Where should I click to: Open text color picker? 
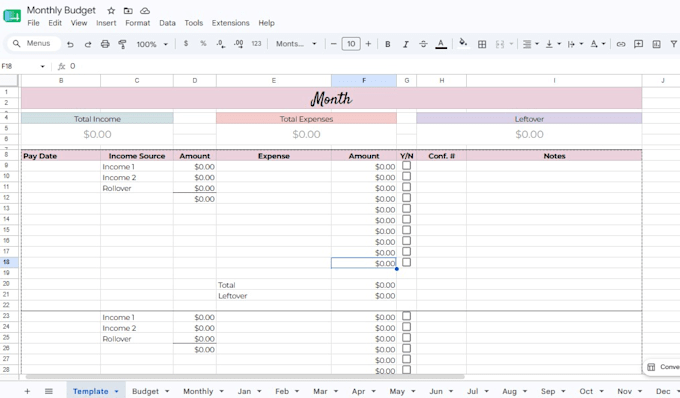pyautogui.click(x=441, y=44)
